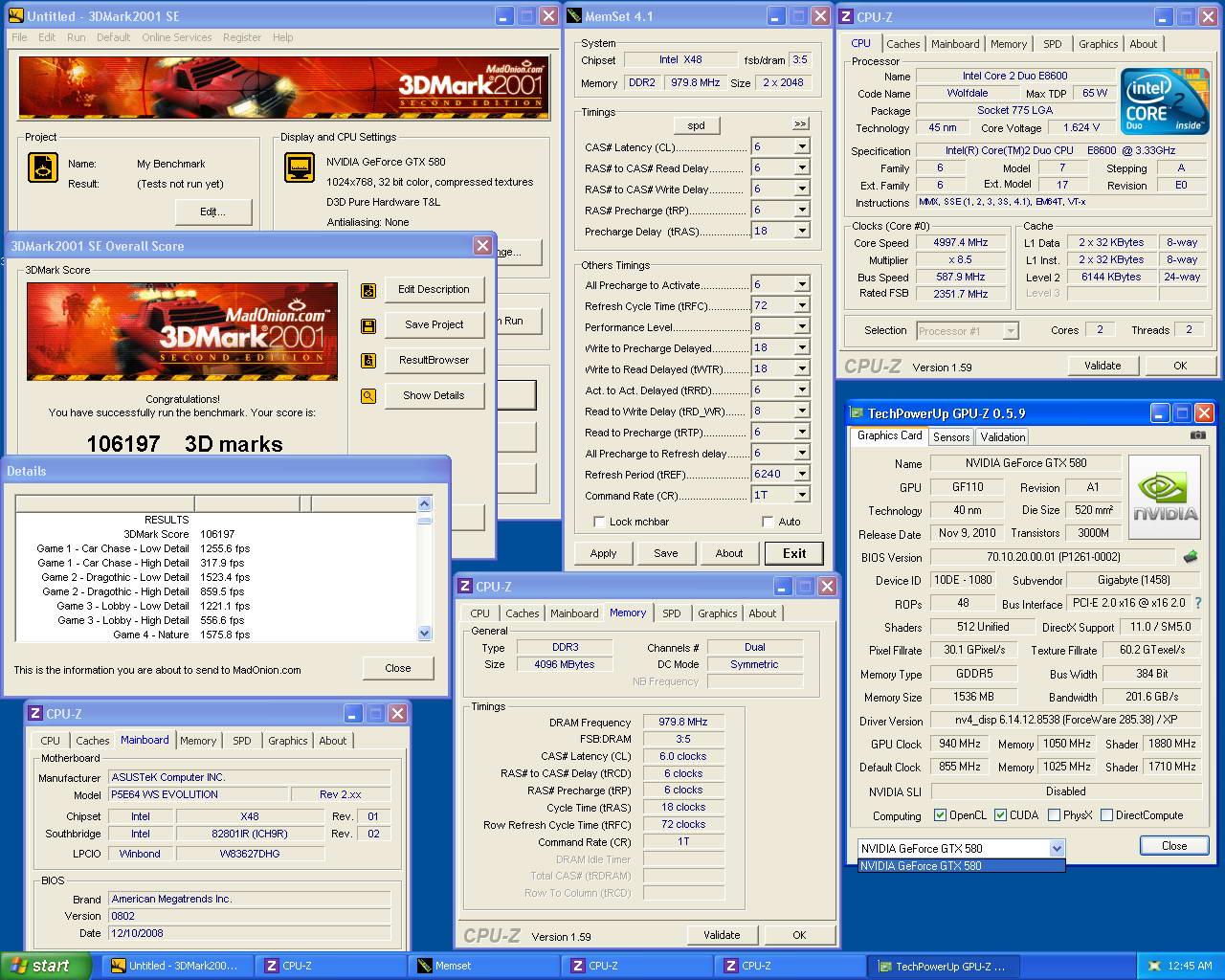Screen dimensions: 1225x980
Task: Toggle the CUDA checkbox
Action: 1000,815
